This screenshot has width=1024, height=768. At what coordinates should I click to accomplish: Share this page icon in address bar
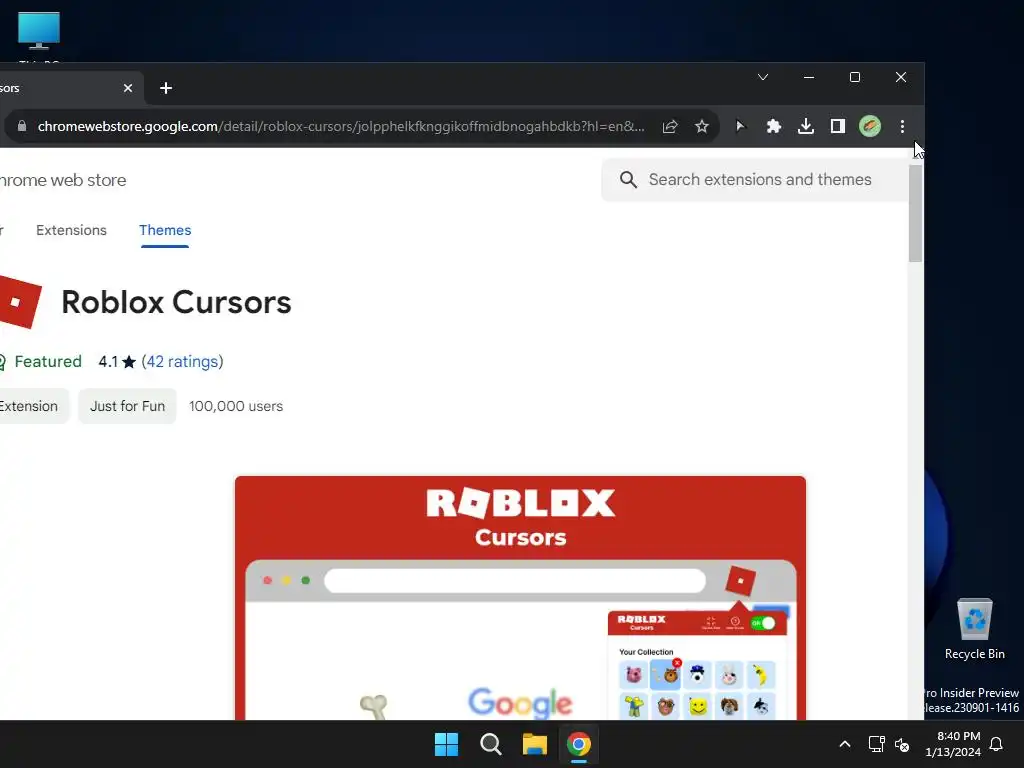pos(670,126)
